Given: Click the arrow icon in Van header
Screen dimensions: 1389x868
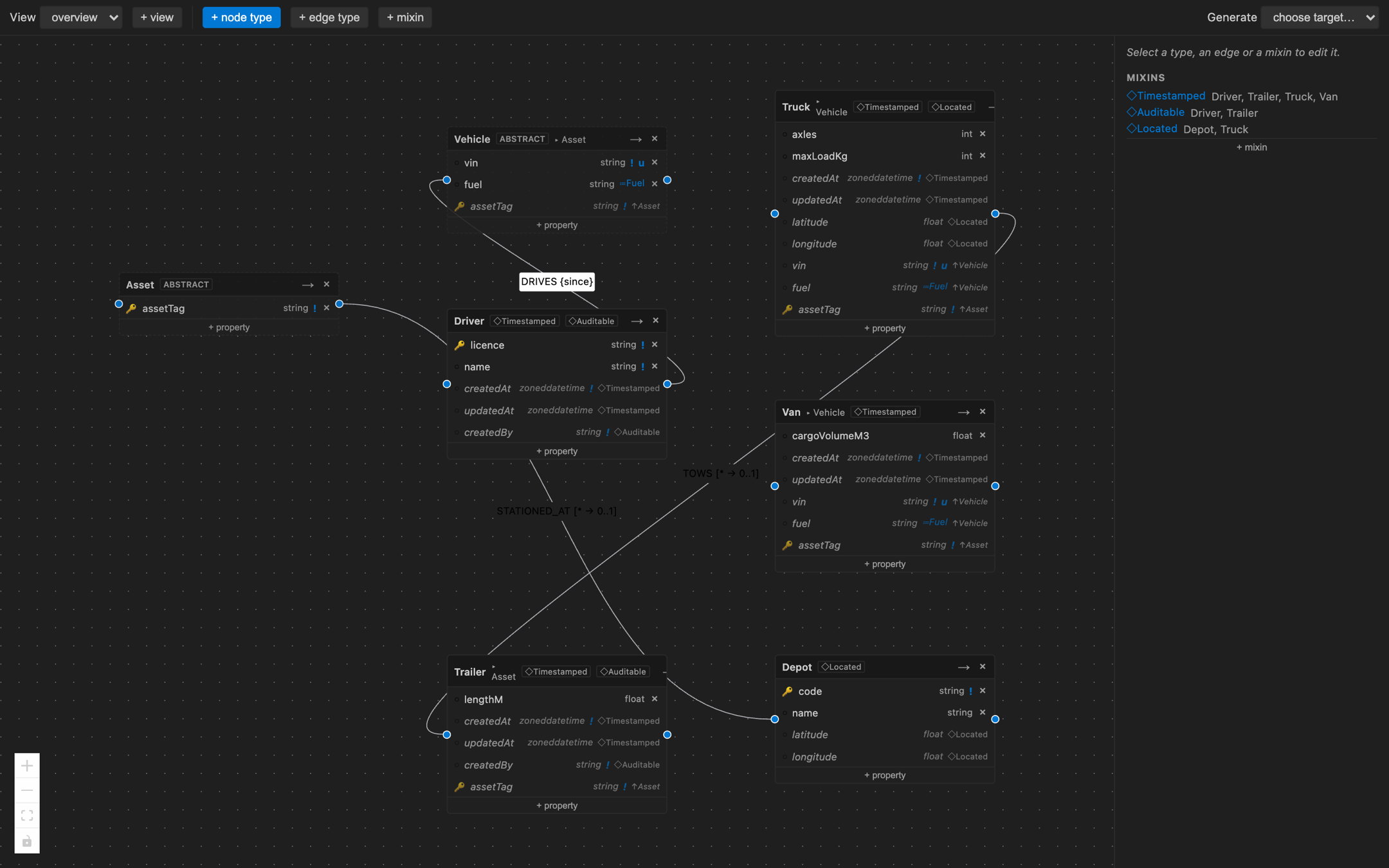Looking at the screenshot, I should (x=963, y=412).
